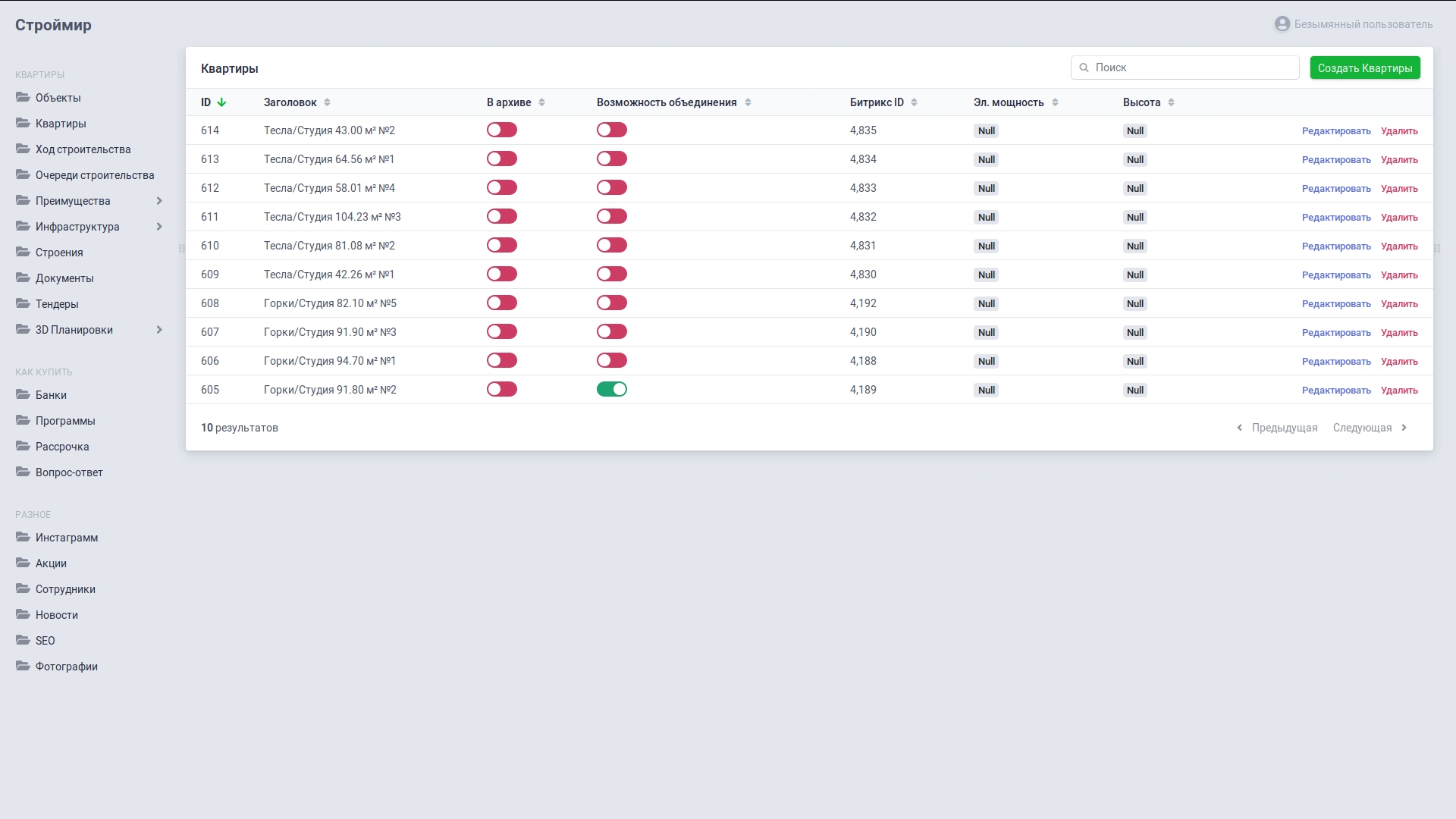The height and width of the screenshot is (819, 1456).
Task: Sort by Эл. мощность column arrows
Action: tap(1055, 102)
